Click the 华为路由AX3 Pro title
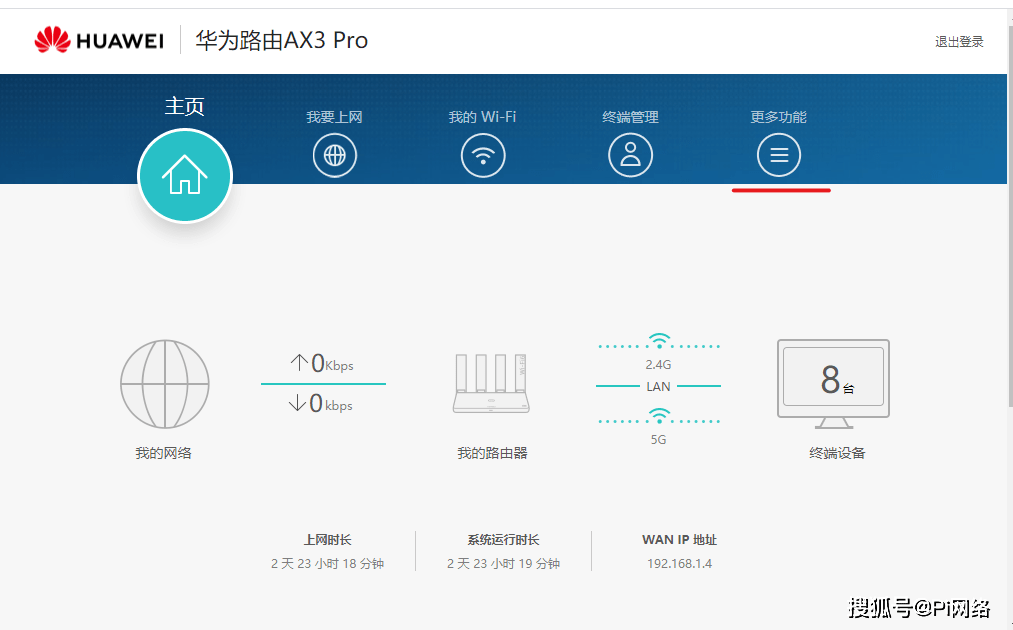The width and height of the screenshot is (1013, 630). click(282, 40)
